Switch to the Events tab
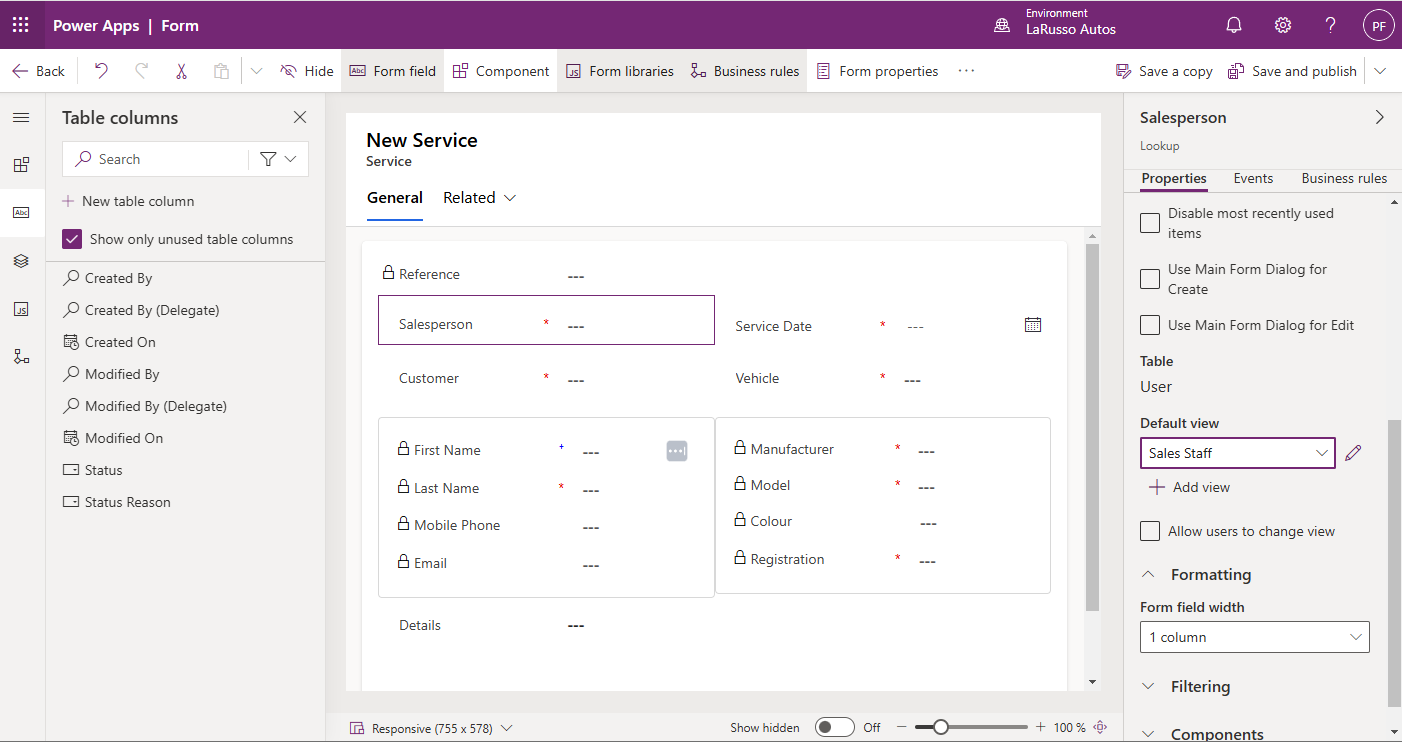 pos(1253,178)
